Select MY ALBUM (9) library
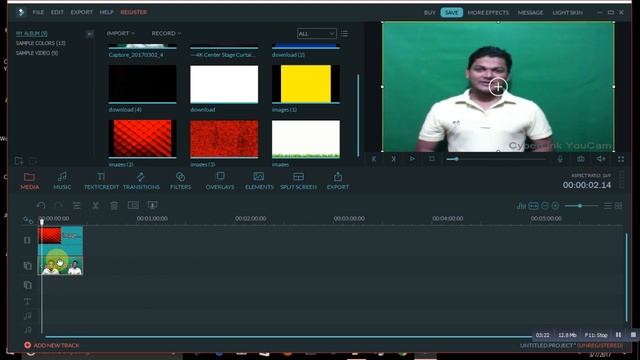640x360 pixels. pos(32,33)
